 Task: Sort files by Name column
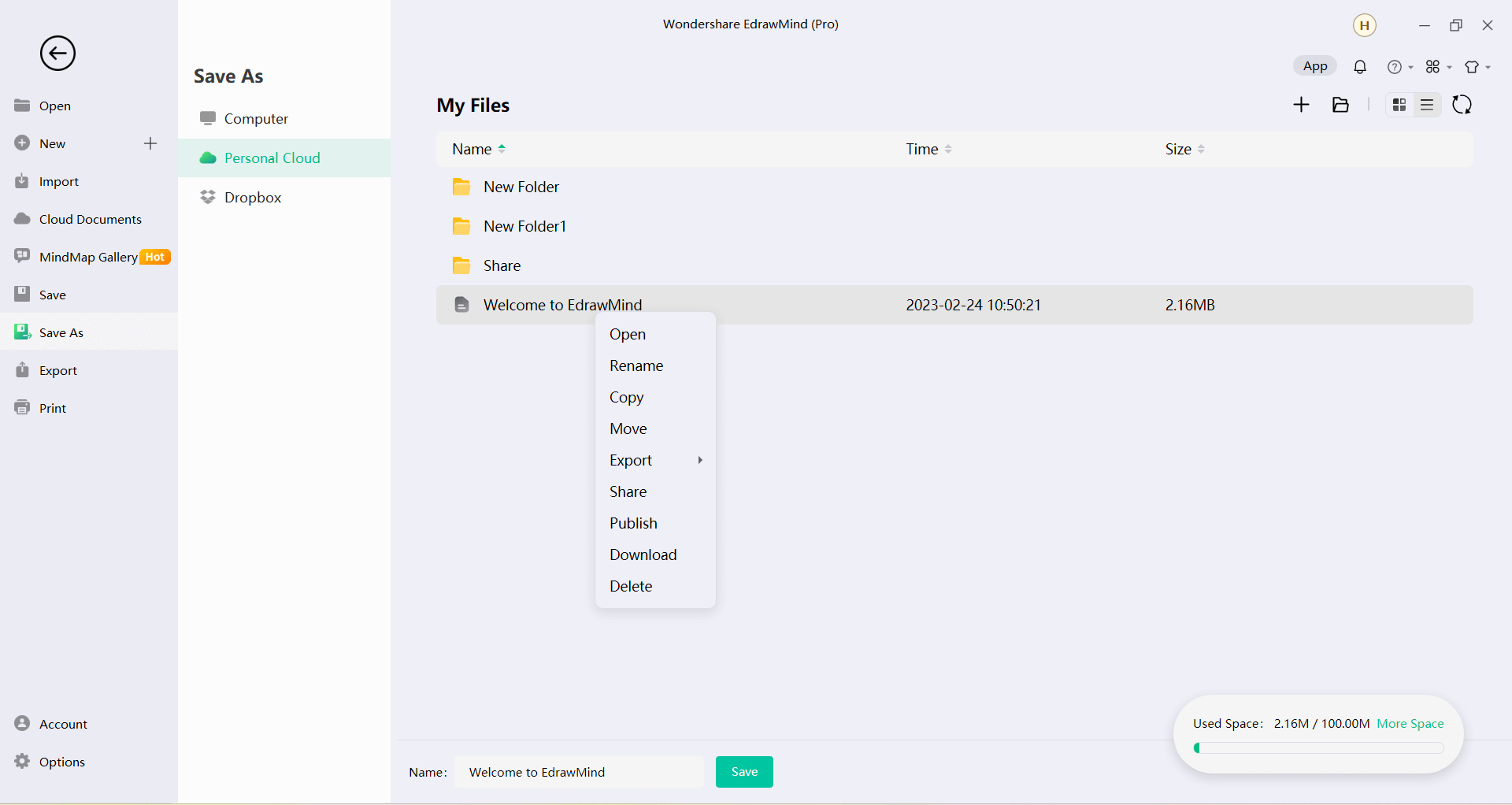tap(479, 149)
